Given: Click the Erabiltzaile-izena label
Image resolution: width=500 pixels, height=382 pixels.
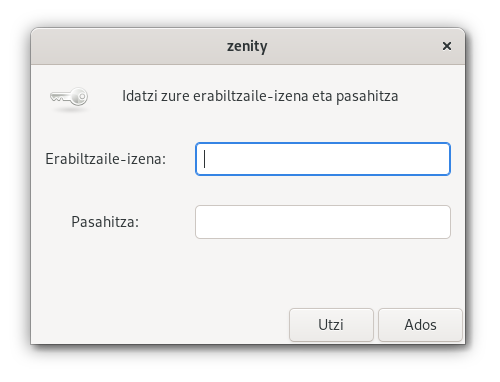Looking at the screenshot, I should [x=106, y=159].
